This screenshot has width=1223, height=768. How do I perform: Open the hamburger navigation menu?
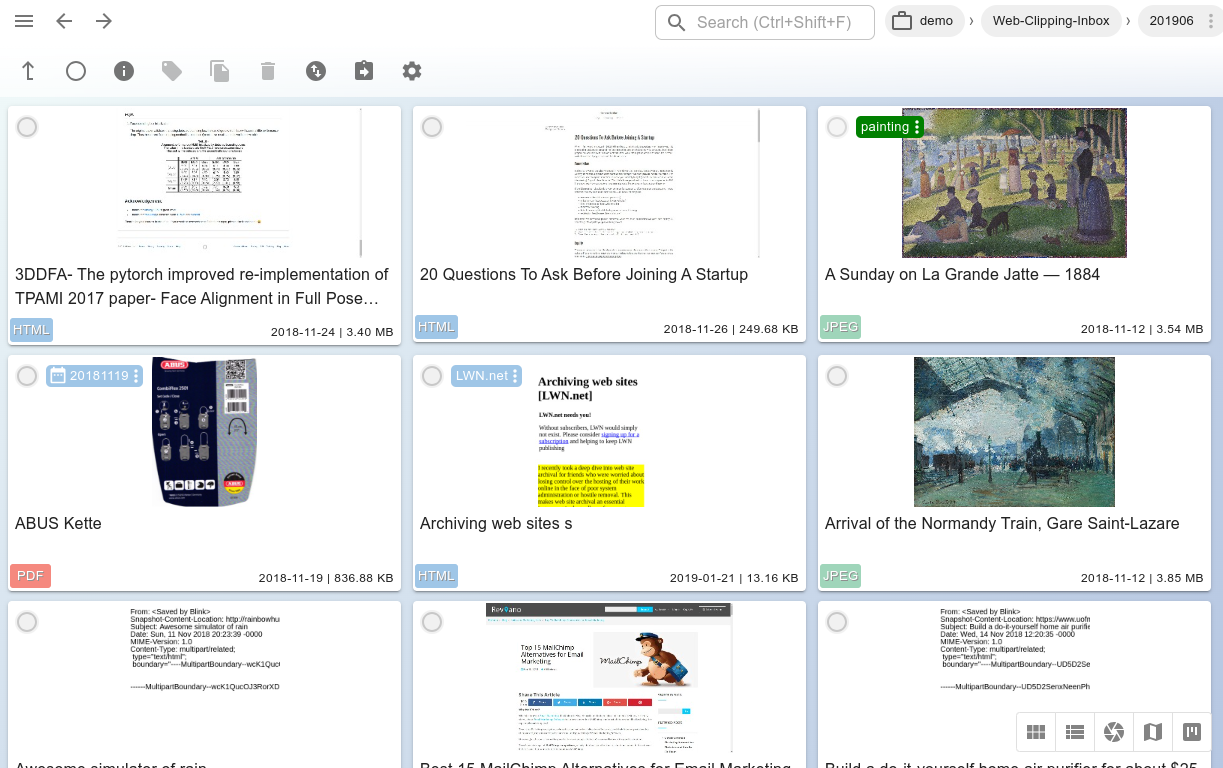click(x=25, y=21)
